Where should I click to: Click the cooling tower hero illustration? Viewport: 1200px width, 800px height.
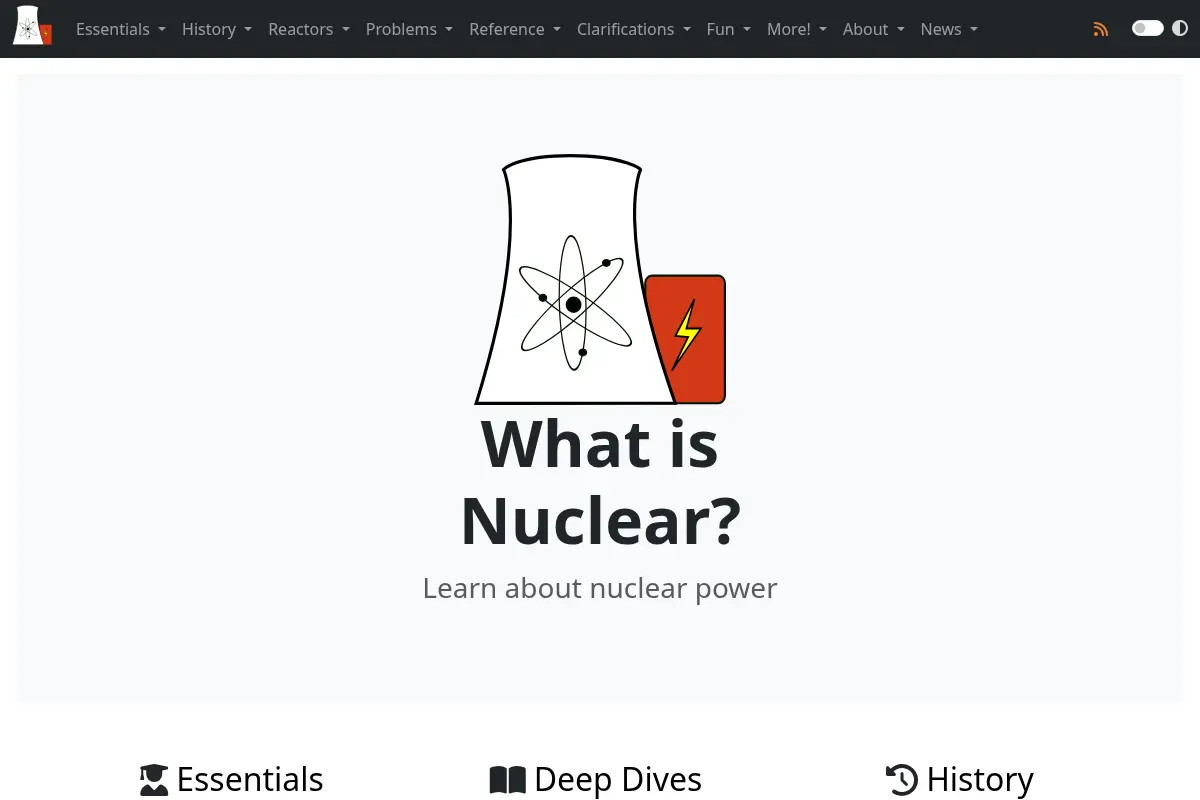(600, 280)
